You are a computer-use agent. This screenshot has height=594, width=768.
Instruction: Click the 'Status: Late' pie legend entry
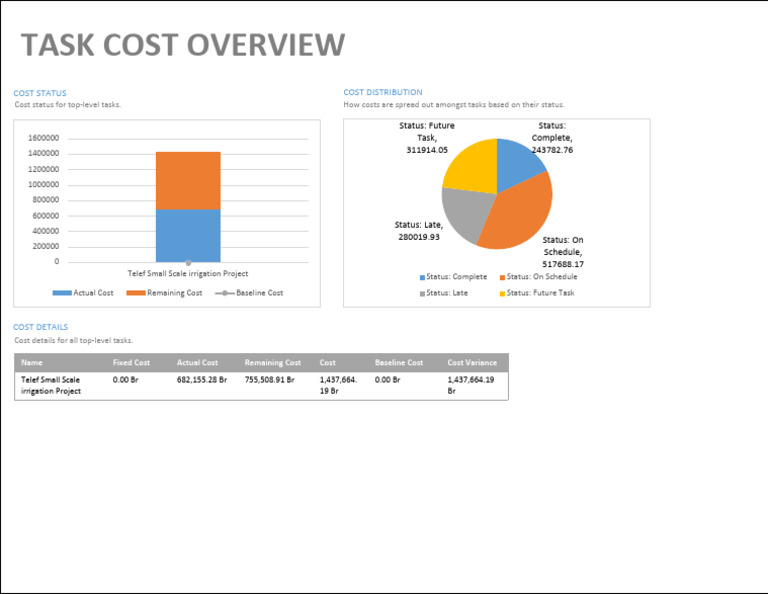coord(444,293)
